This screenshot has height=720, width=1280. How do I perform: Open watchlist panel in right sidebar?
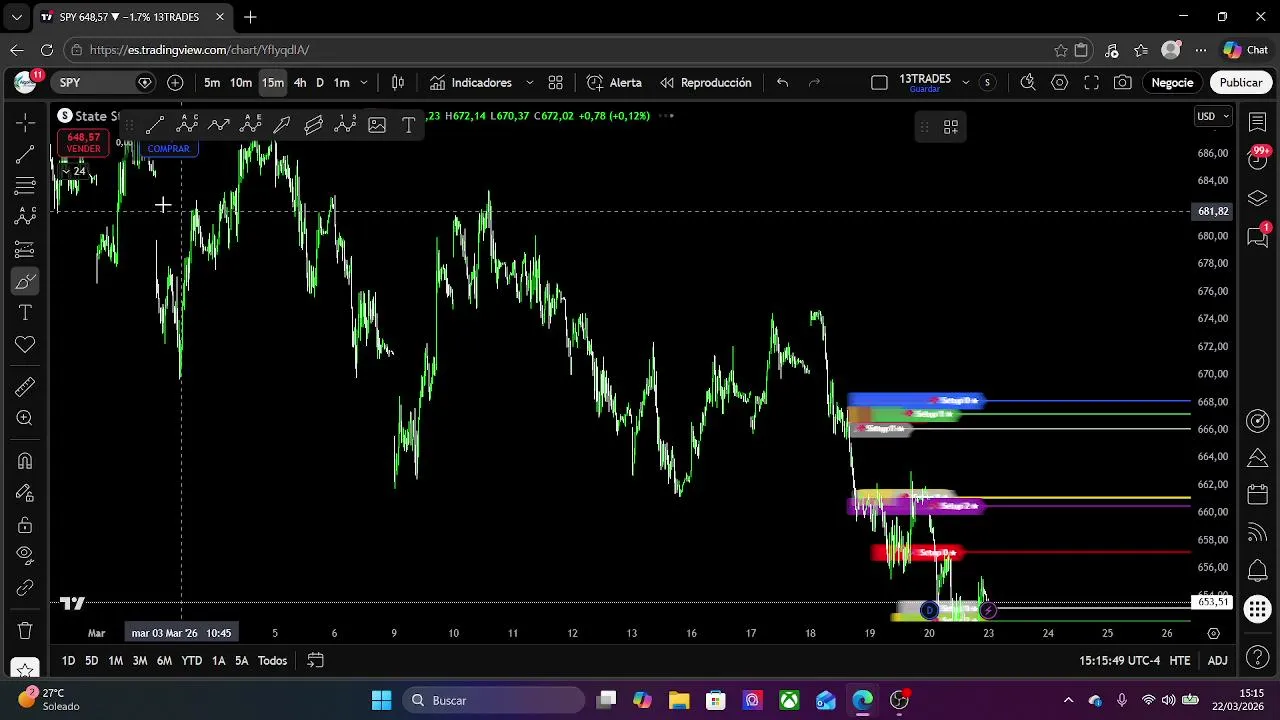click(x=1258, y=122)
